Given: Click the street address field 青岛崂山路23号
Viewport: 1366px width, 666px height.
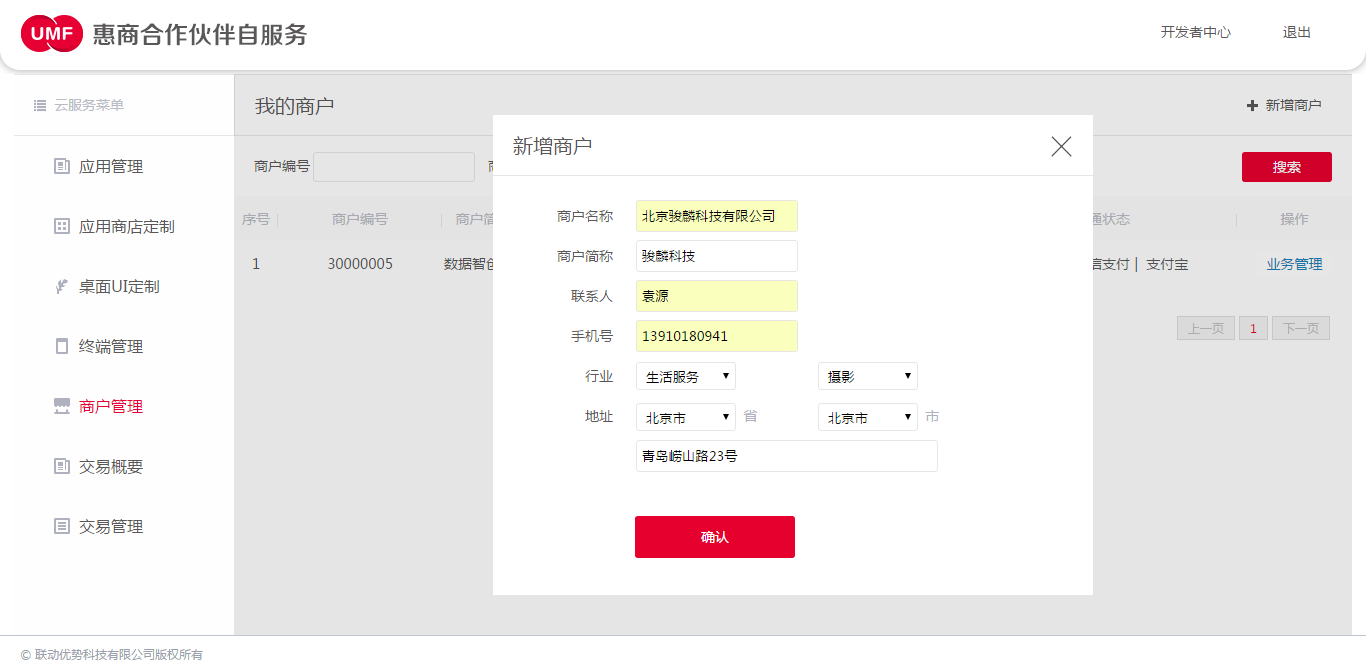Looking at the screenshot, I should point(786,456).
